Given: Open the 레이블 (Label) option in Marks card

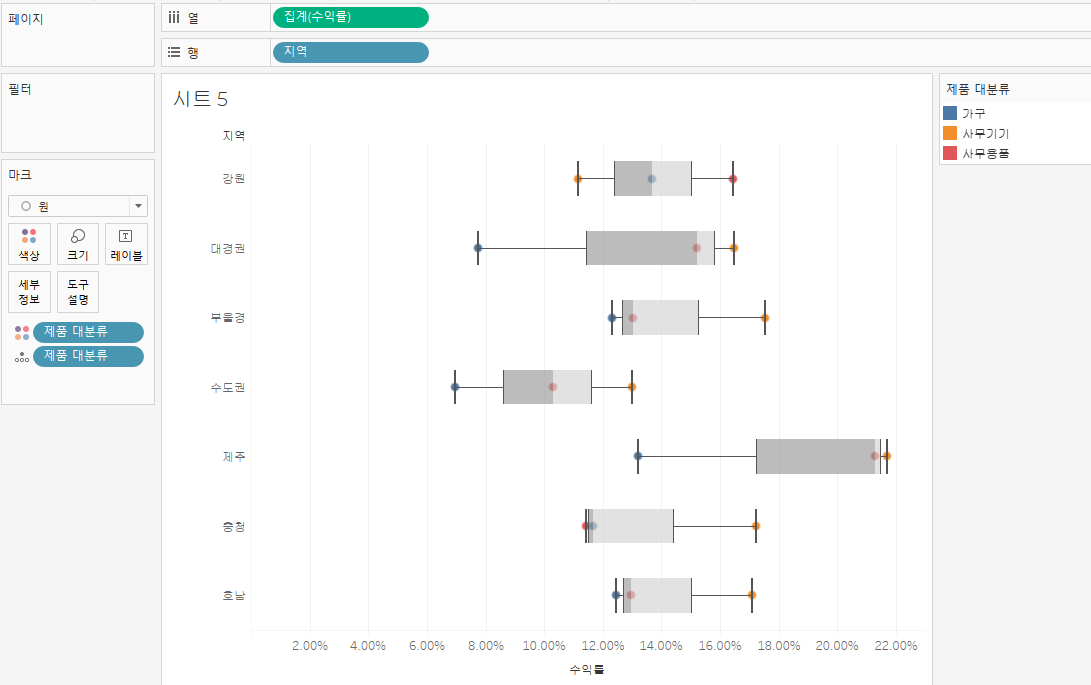Looking at the screenshot, I should tap(124, 244).
